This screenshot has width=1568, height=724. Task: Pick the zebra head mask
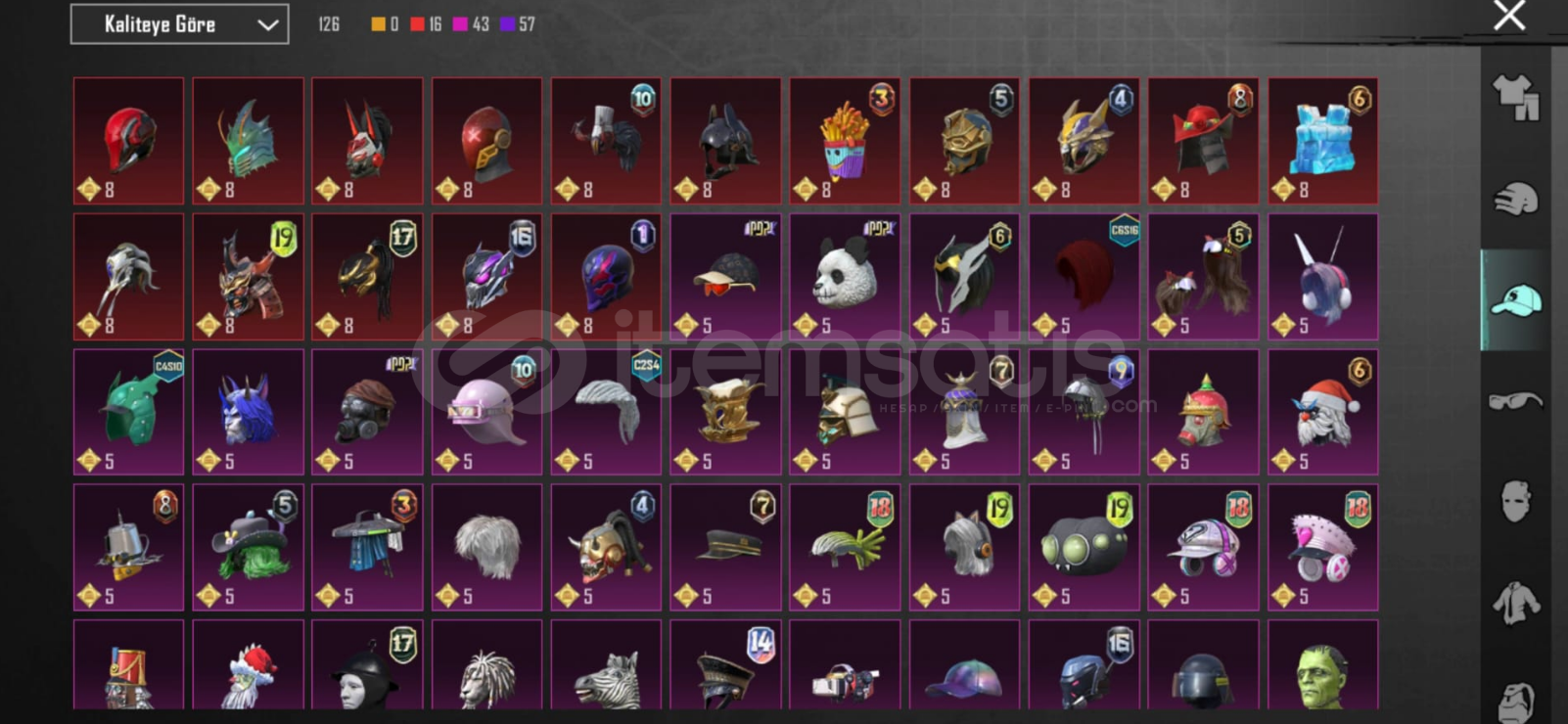[x=606, y=665]
